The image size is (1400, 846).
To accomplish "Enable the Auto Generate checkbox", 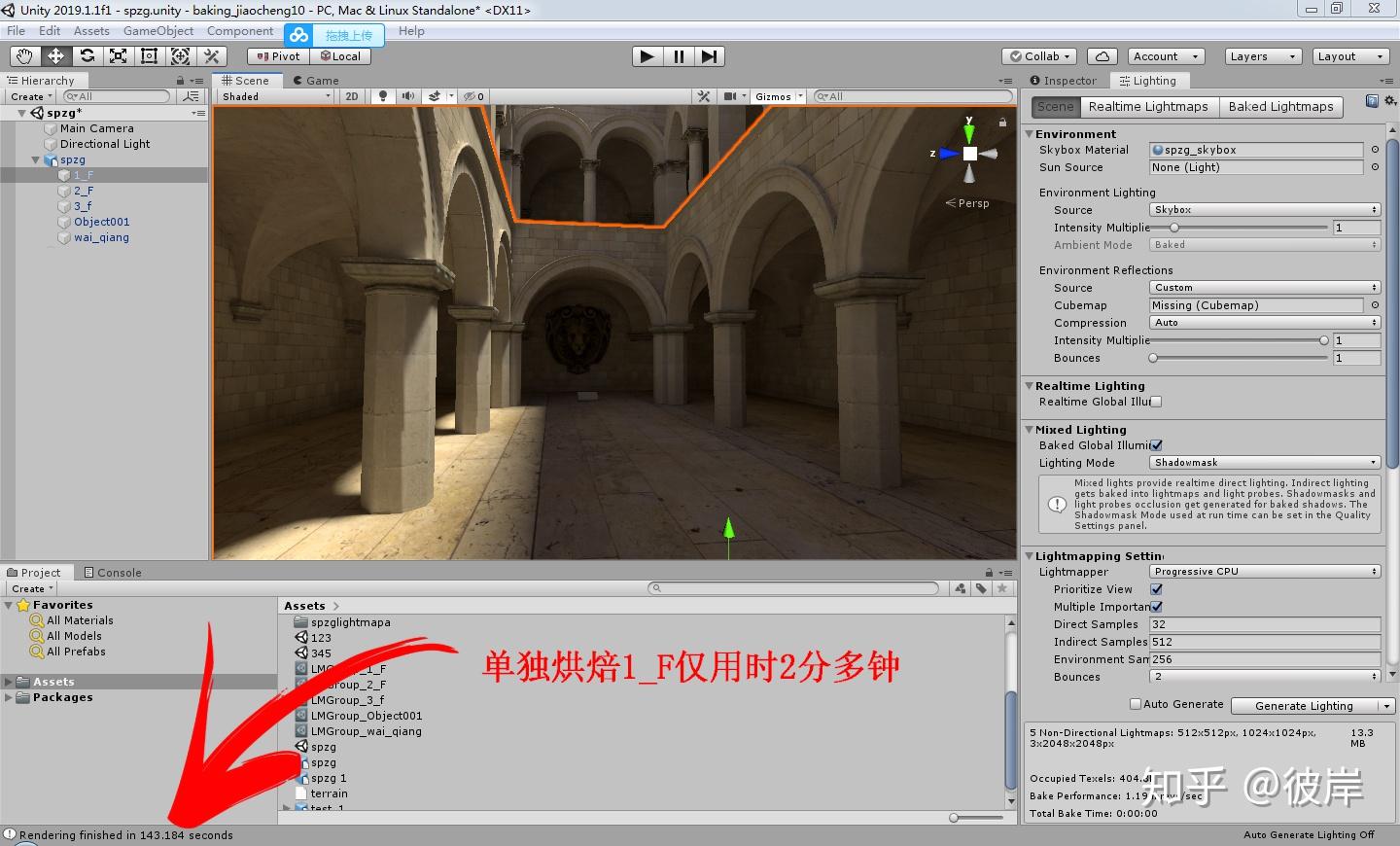I will point(1135,704).
